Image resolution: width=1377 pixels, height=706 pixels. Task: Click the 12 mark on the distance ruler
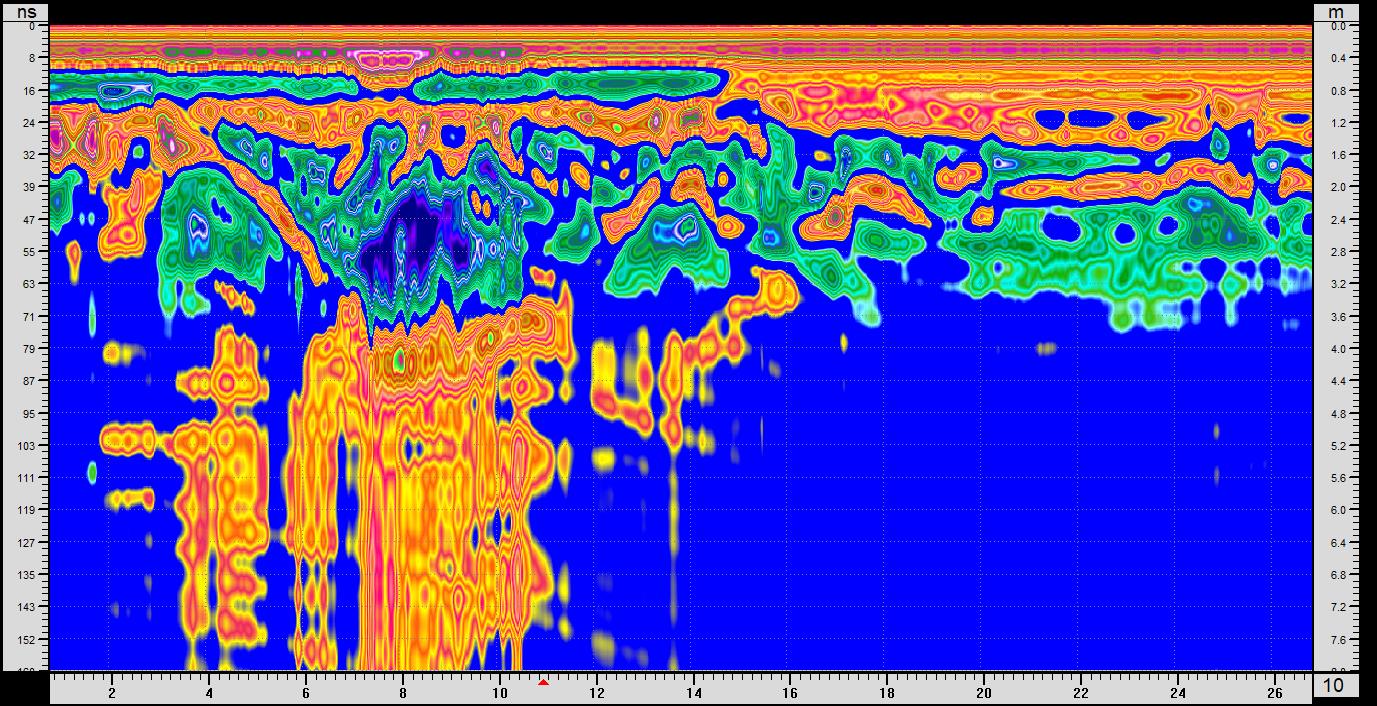[597, 692]
